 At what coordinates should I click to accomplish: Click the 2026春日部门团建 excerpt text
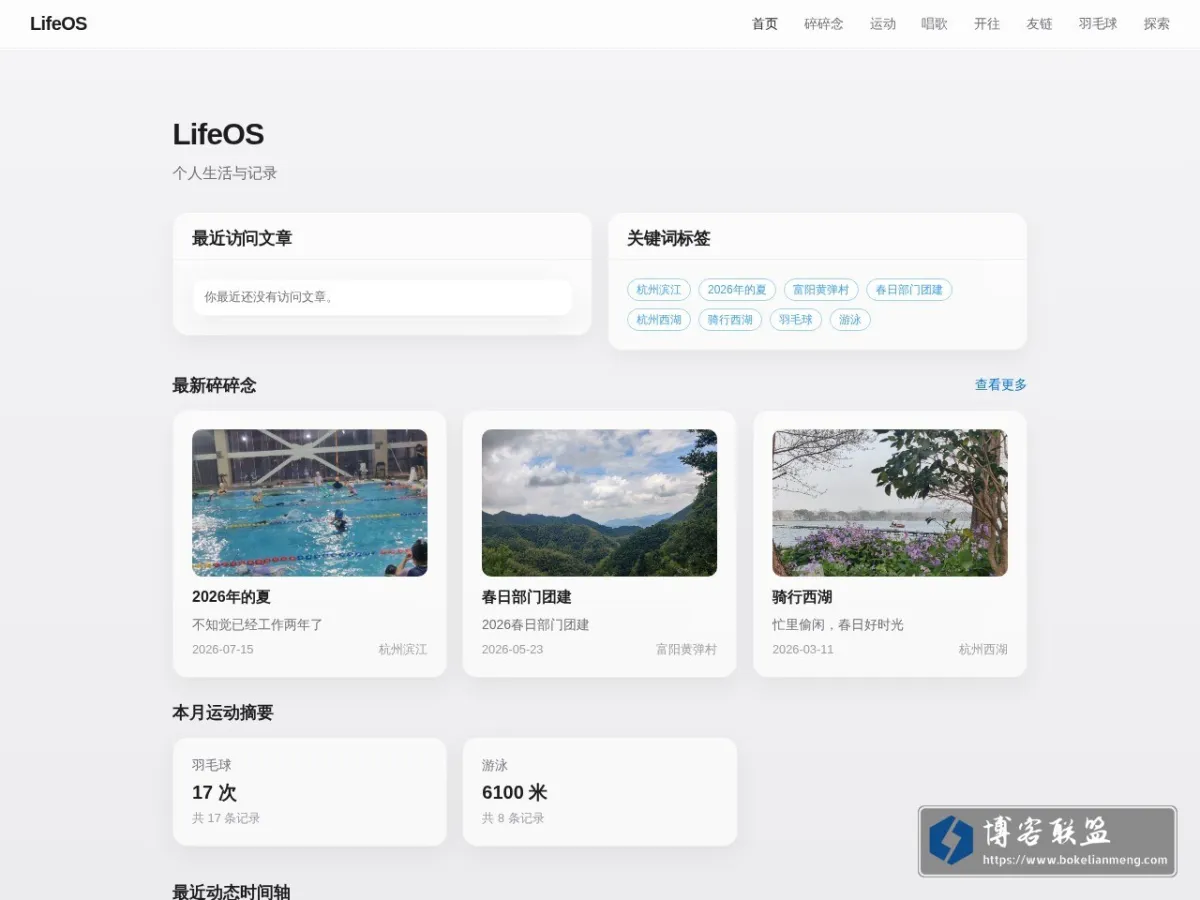(536, 625)
